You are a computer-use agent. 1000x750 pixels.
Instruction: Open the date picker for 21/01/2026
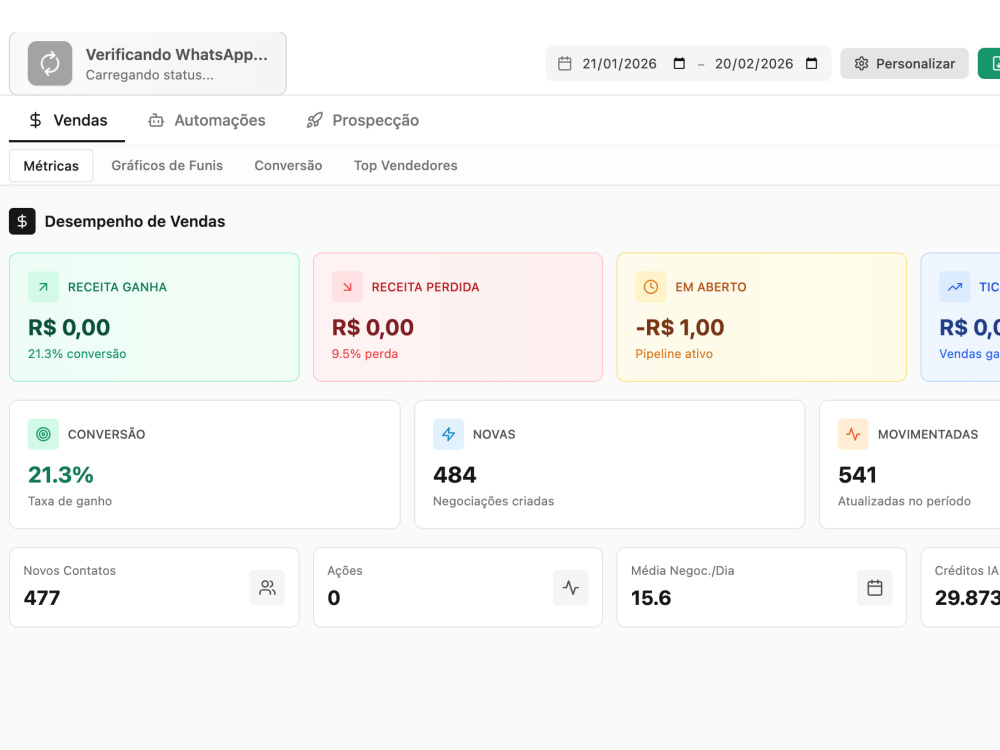[x=679, y=64]
